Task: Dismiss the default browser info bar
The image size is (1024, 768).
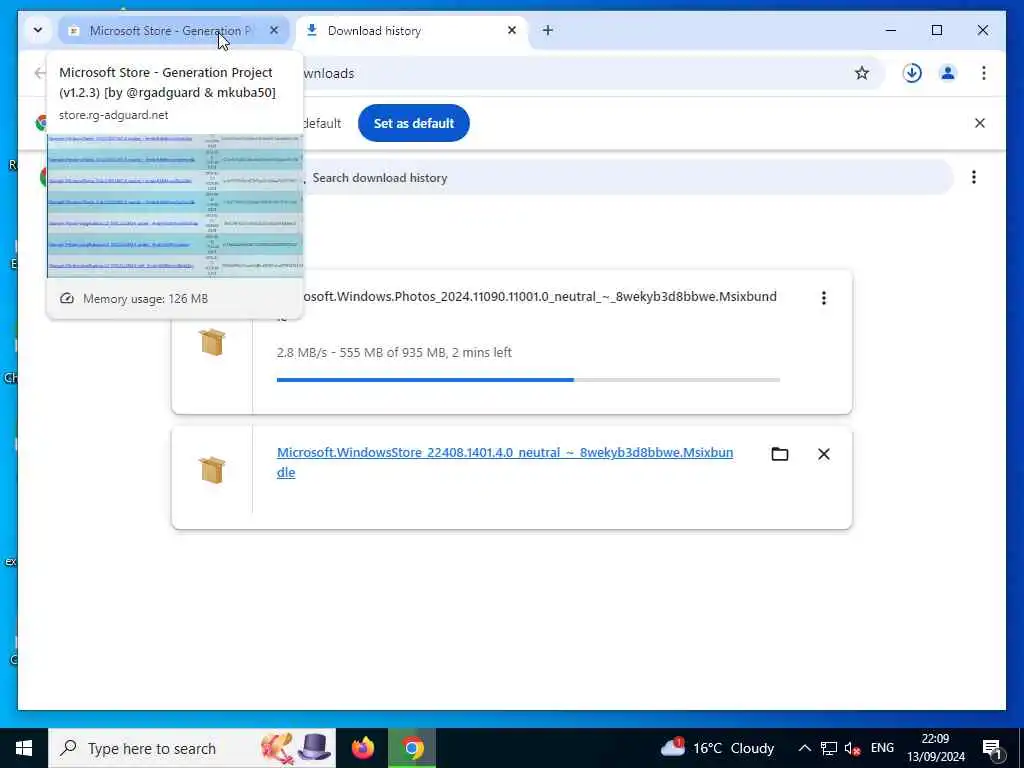Action: tap(980, 123)
